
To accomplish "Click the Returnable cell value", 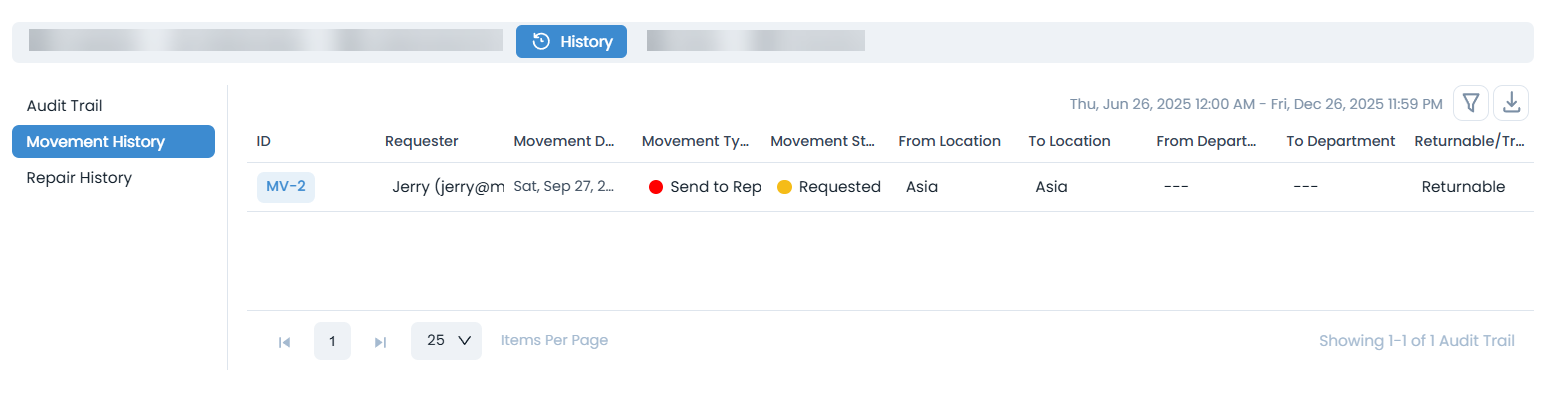I will point(1463,187).
